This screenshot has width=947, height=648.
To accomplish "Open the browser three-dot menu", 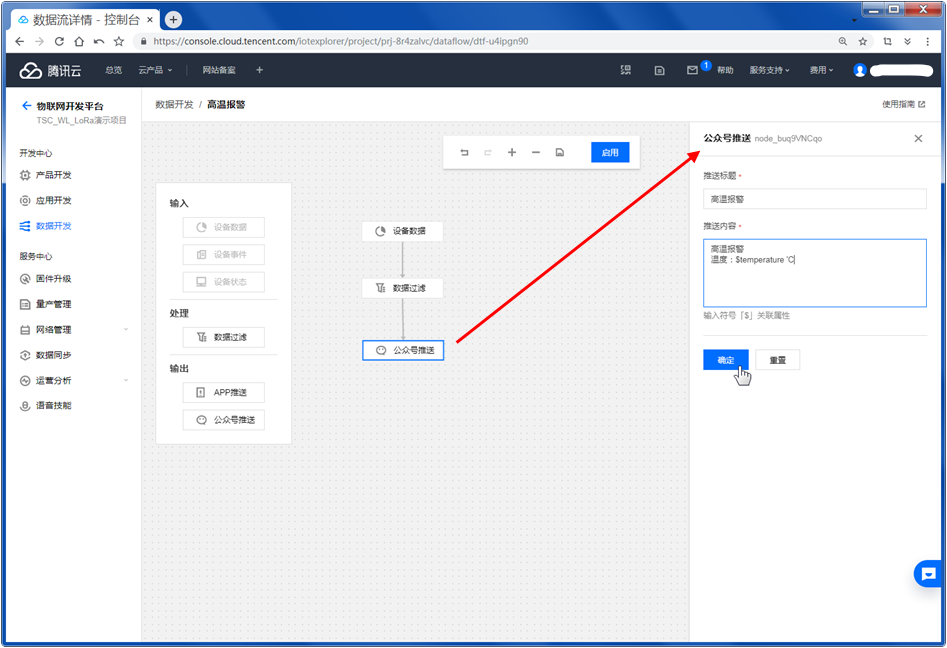I will pos(927,41).
